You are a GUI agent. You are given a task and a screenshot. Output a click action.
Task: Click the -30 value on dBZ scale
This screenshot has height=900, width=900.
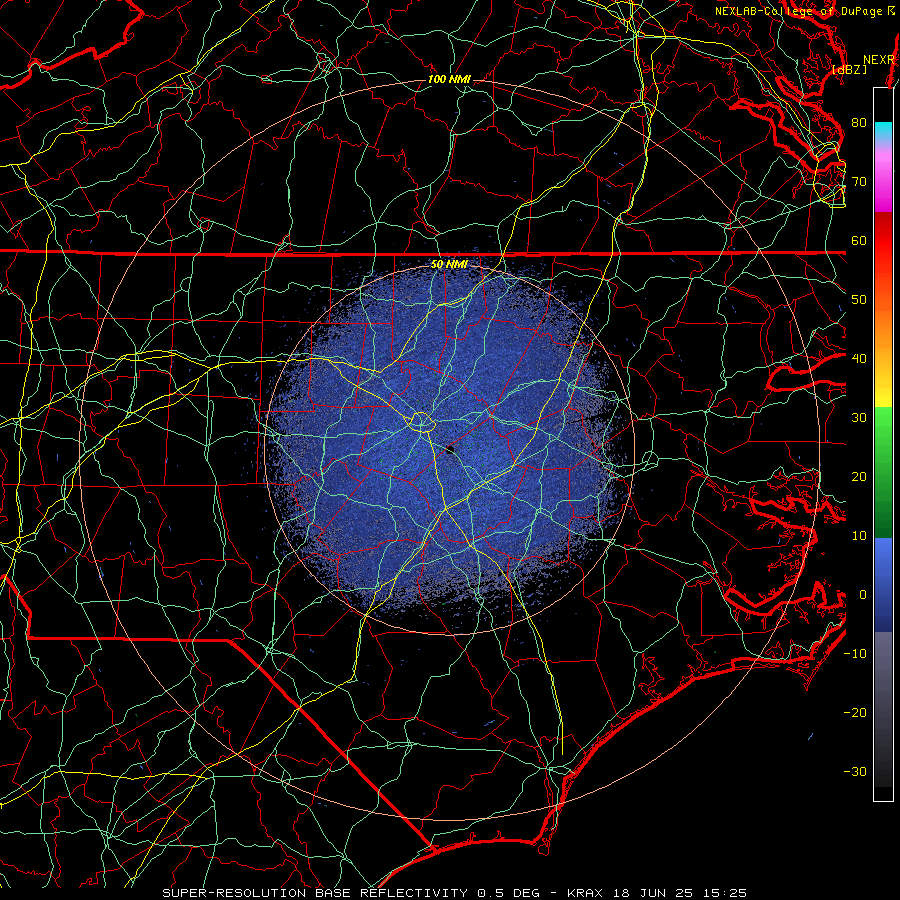(x=855, y=772)
